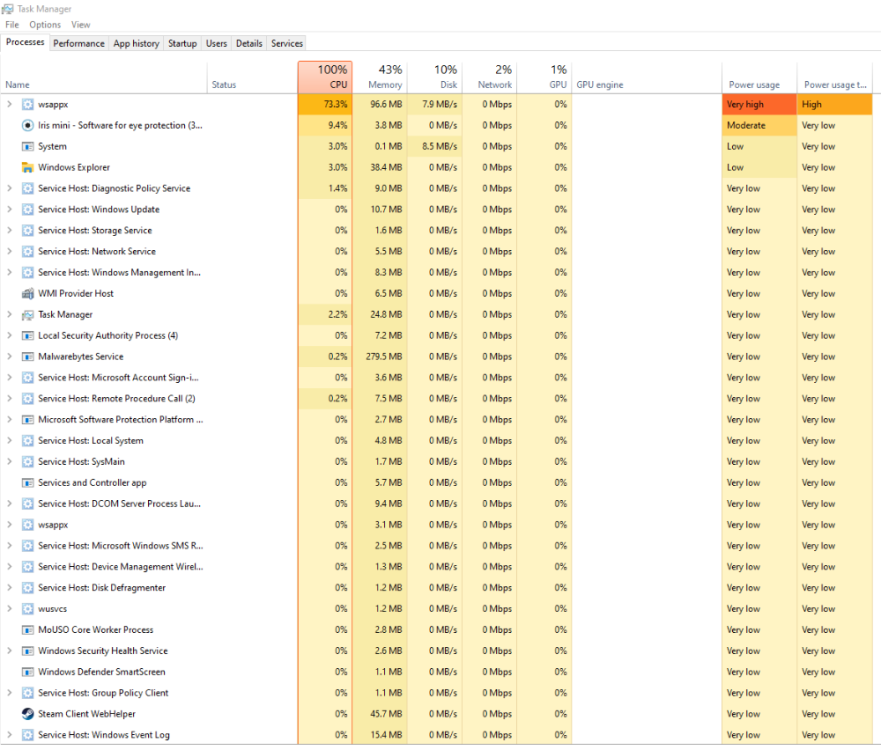Select the WMI Provider Host name
881x750 pixels.
[76, 293]
